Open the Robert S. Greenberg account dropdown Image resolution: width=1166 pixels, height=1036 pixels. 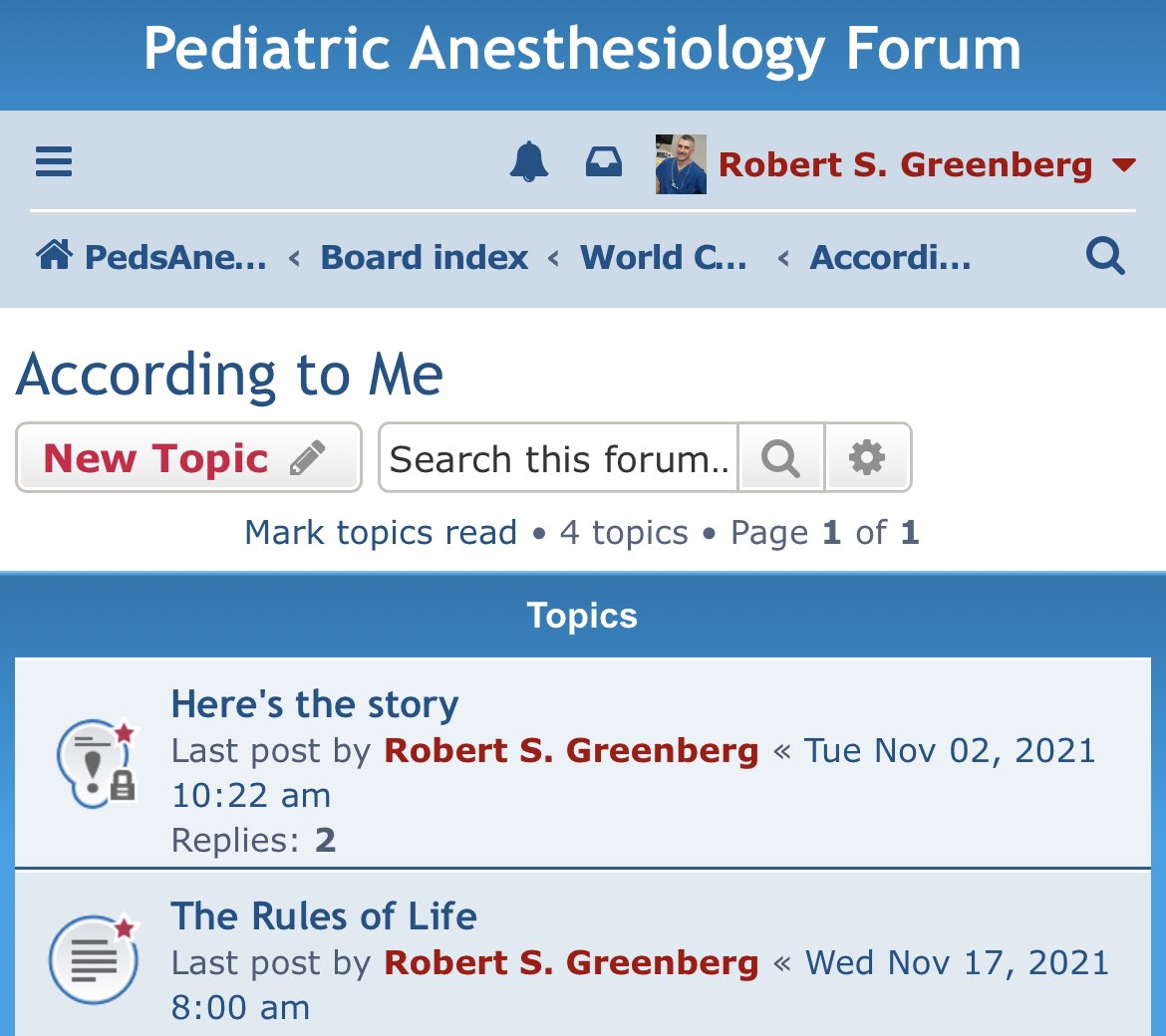(x=927, y=164)
